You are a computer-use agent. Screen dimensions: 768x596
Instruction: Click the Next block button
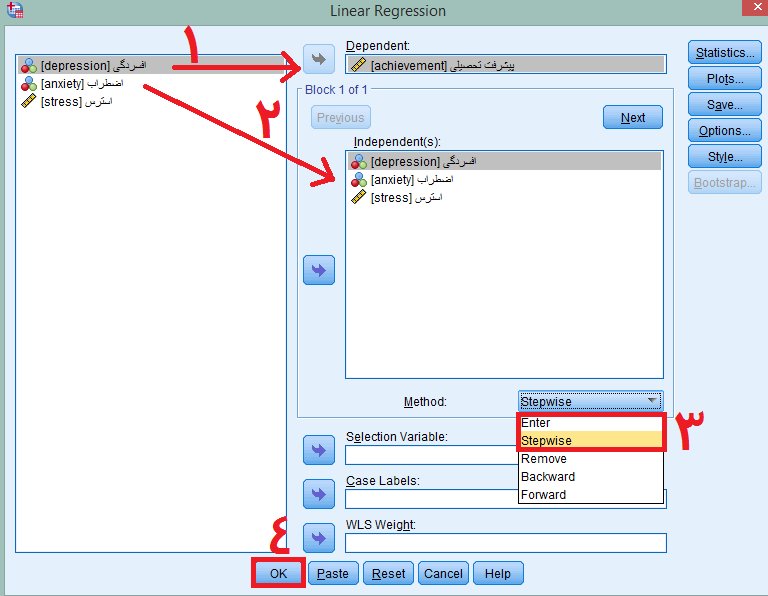coord(632,117)
